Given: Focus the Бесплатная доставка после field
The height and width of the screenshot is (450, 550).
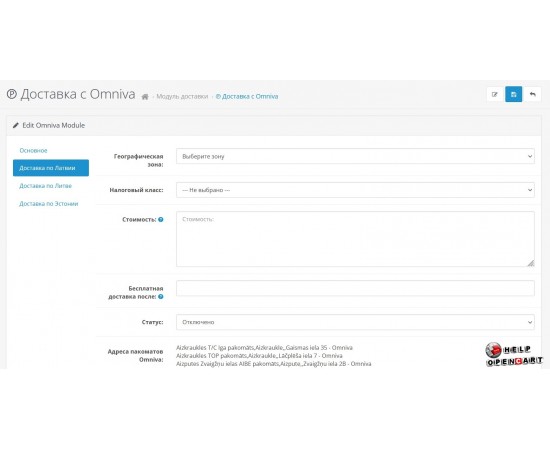Looking at the screenshot, I should click(x=355, y=288).
